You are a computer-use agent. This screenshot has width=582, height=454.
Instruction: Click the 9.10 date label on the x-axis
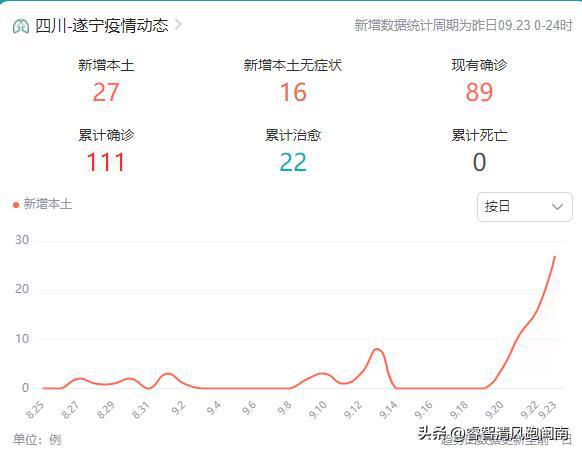(318, 410)
